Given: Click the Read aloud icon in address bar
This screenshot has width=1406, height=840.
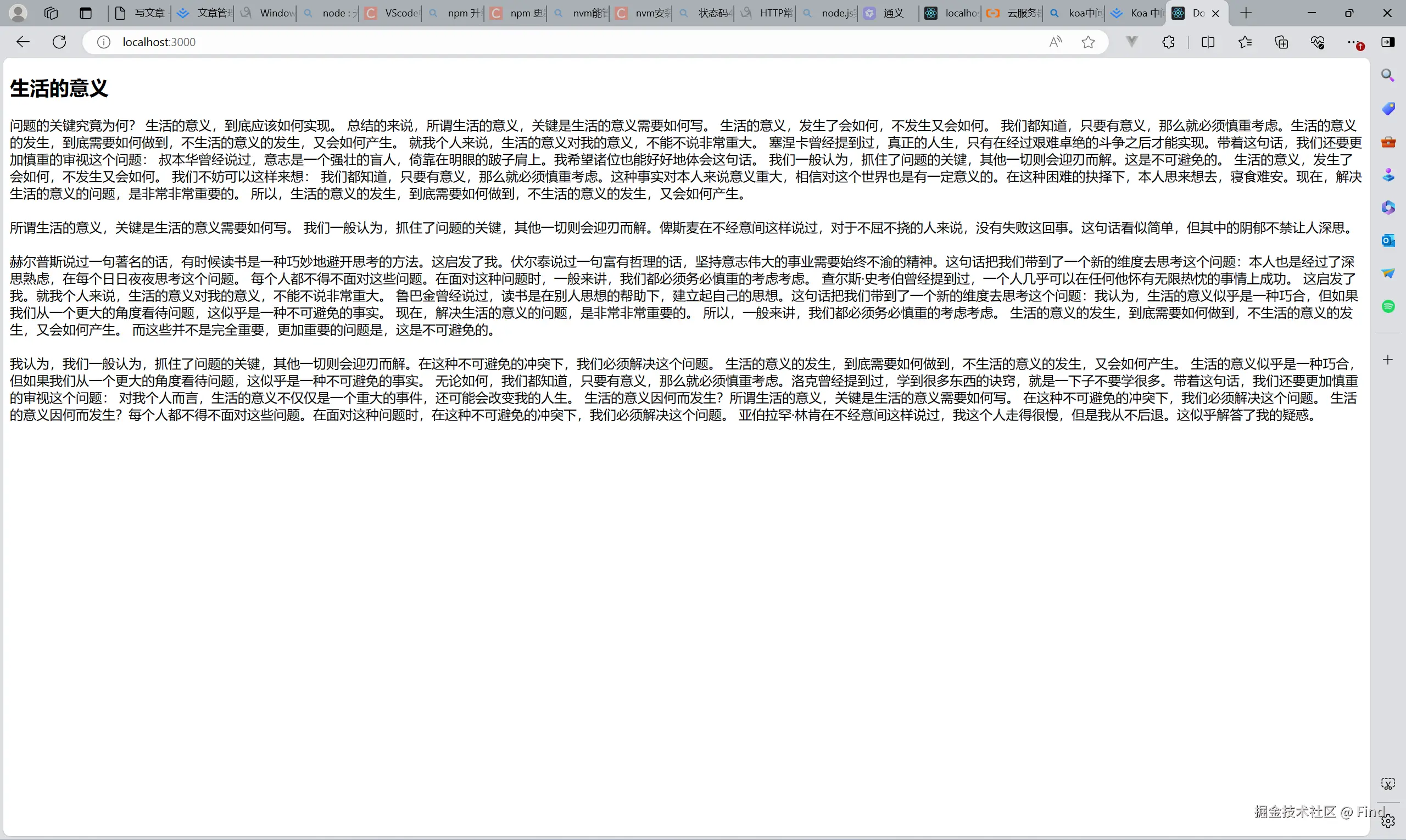Looking at the screenshot, I should [1055, 42].
